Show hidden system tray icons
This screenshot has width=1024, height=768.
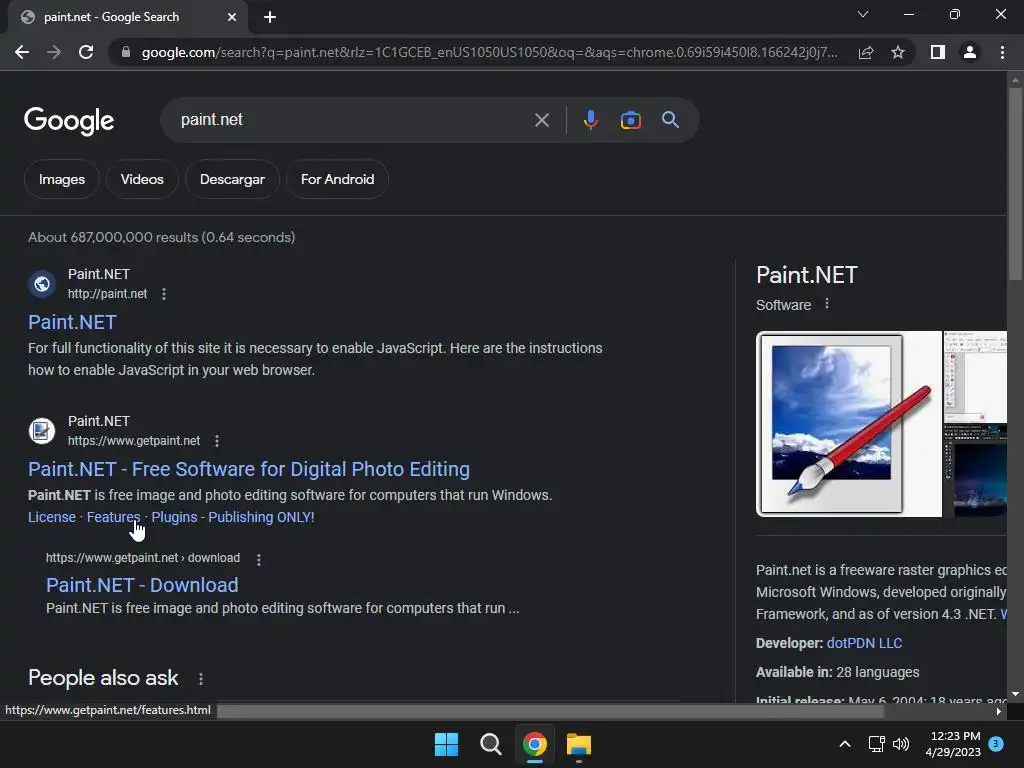[x=844, y=744]
